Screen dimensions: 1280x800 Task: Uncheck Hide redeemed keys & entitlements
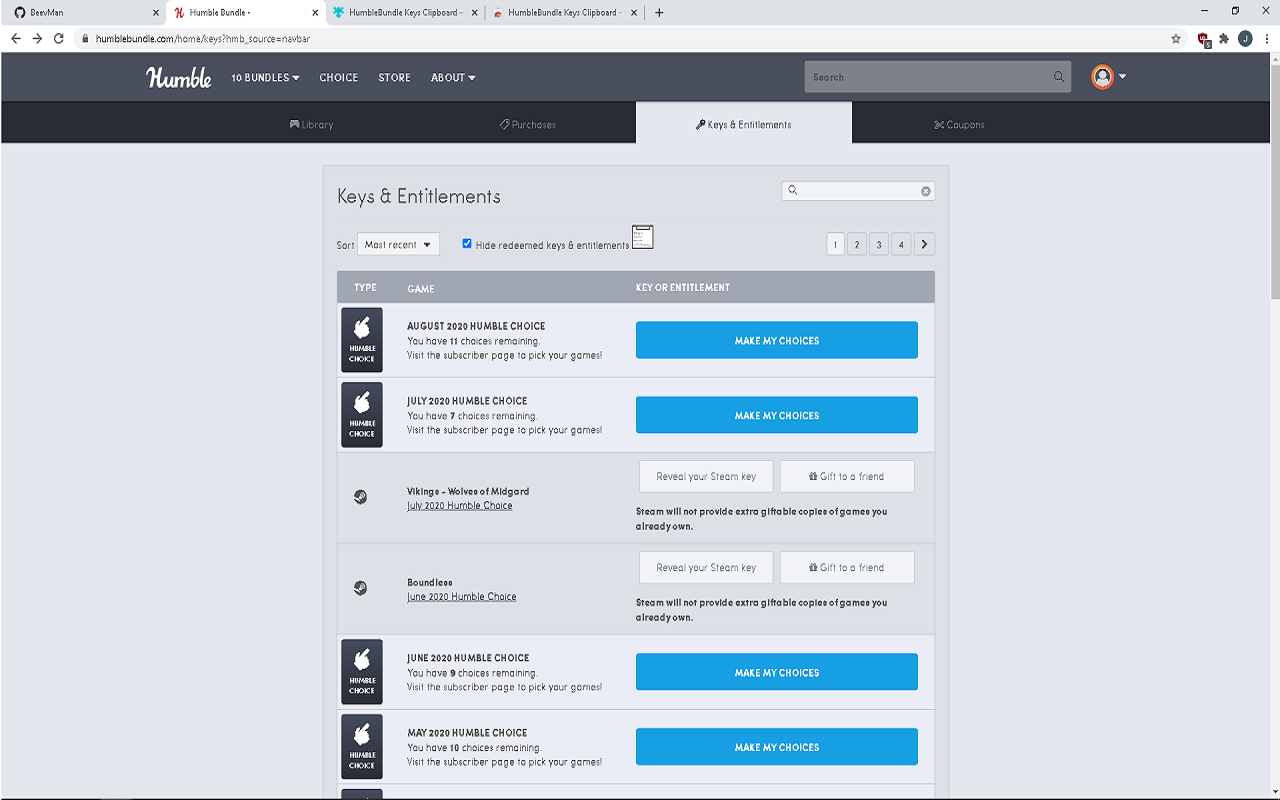coord(467,242)
